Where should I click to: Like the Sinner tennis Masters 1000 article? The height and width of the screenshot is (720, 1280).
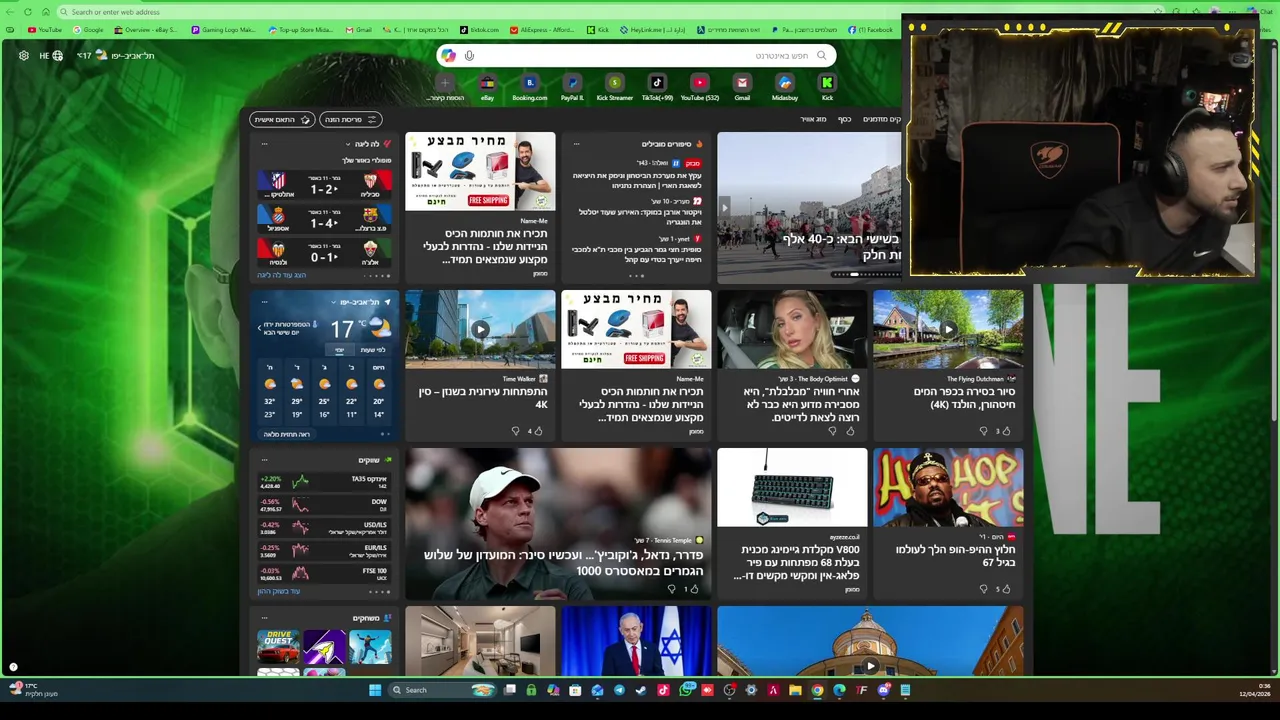pyautogui.click(x=692, y=589)
